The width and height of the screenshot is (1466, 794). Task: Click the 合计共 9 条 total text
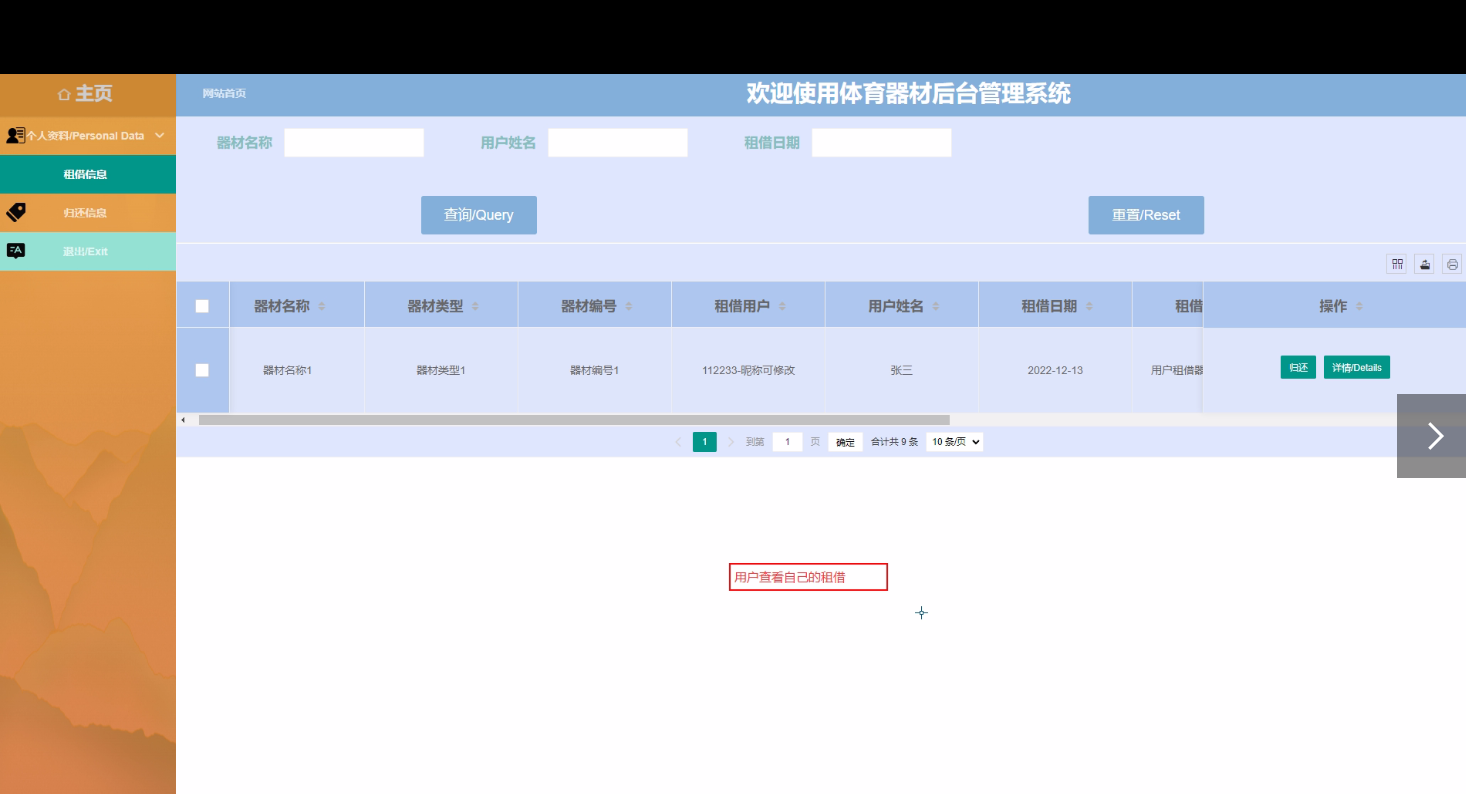point(894,442)
